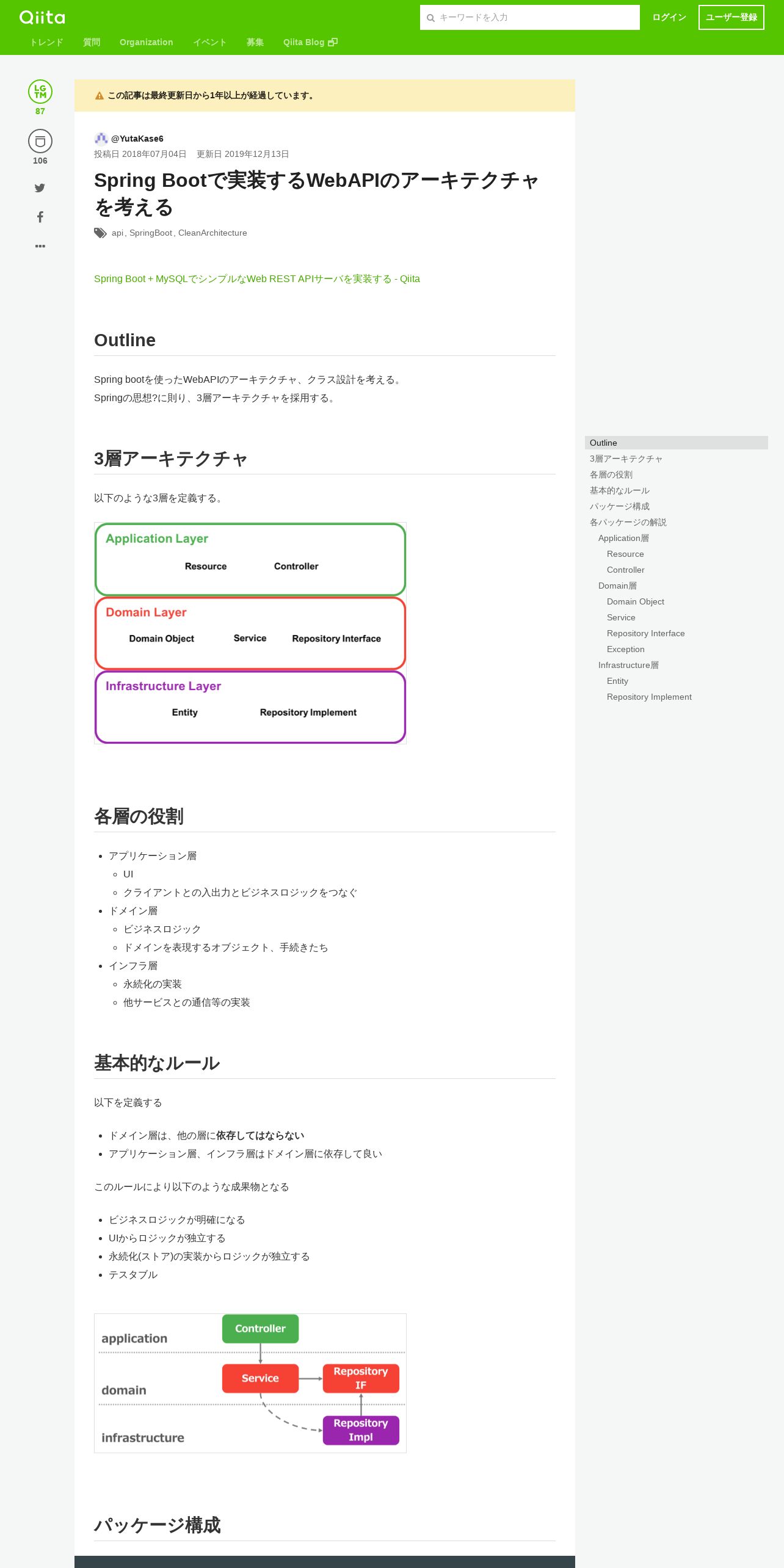Share the article on Facebook
This screenshot has width=784, height=1568.
coord(40,217)
